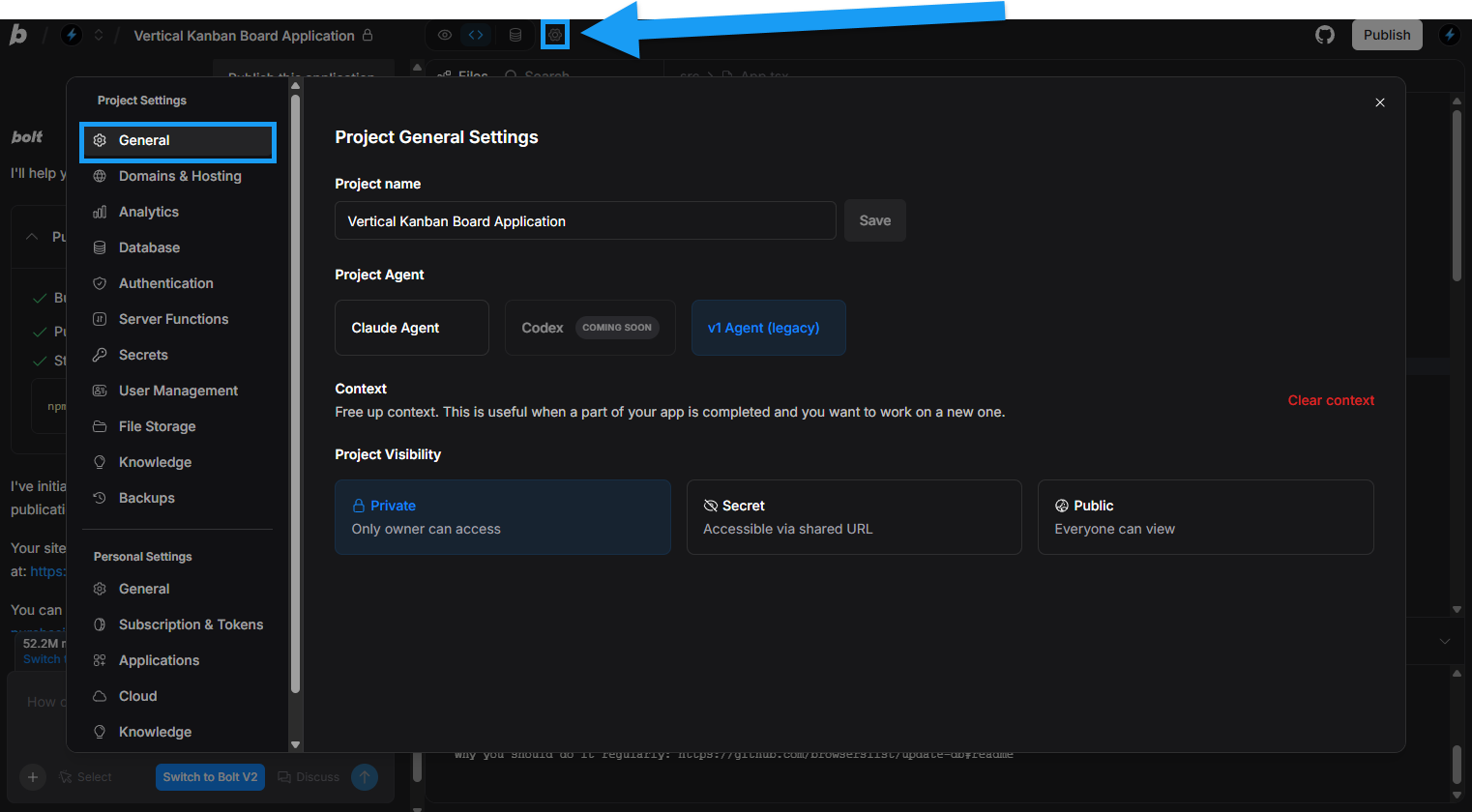1472x812 pixels.
Task: Open GitHub integration icon
Action: pos(1325,35)
